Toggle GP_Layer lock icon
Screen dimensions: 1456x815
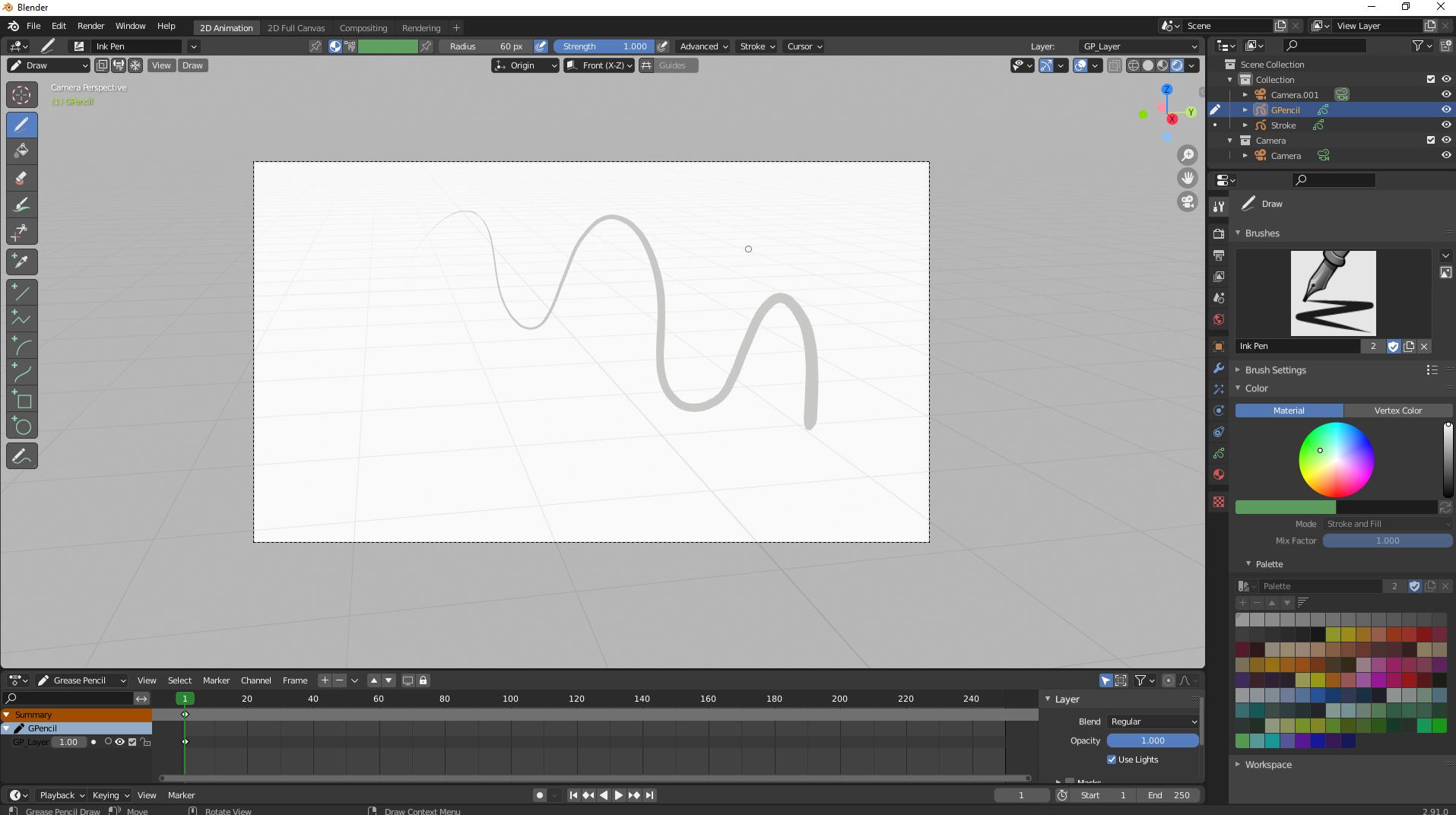(x=145, y=742)
